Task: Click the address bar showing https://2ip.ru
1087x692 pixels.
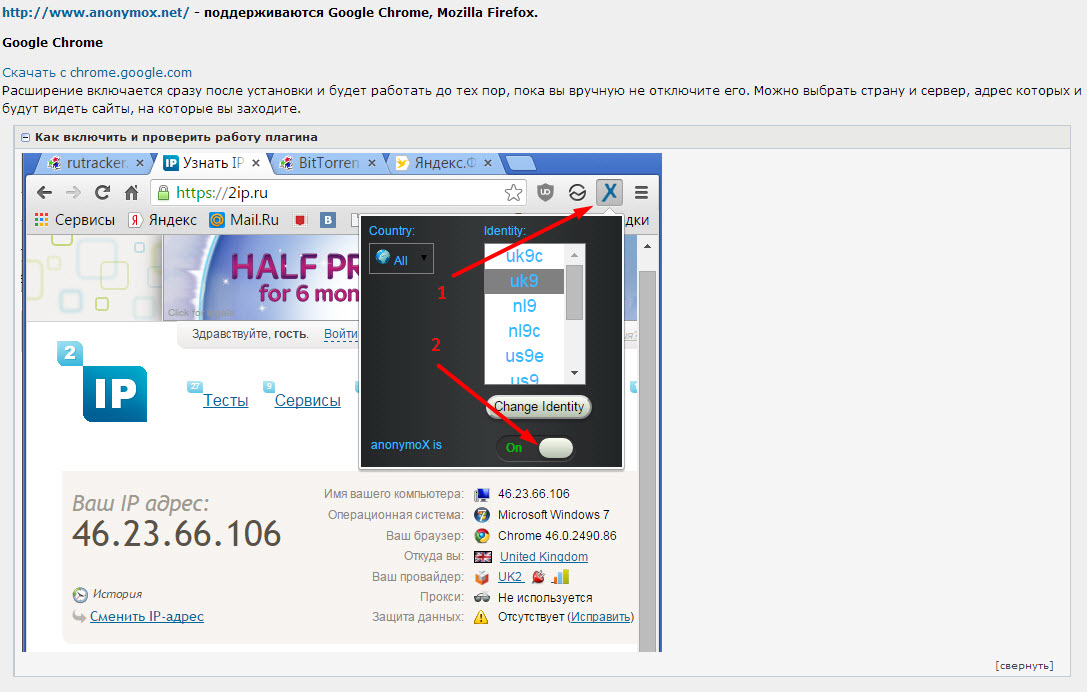Action: (x=338, y=192)
